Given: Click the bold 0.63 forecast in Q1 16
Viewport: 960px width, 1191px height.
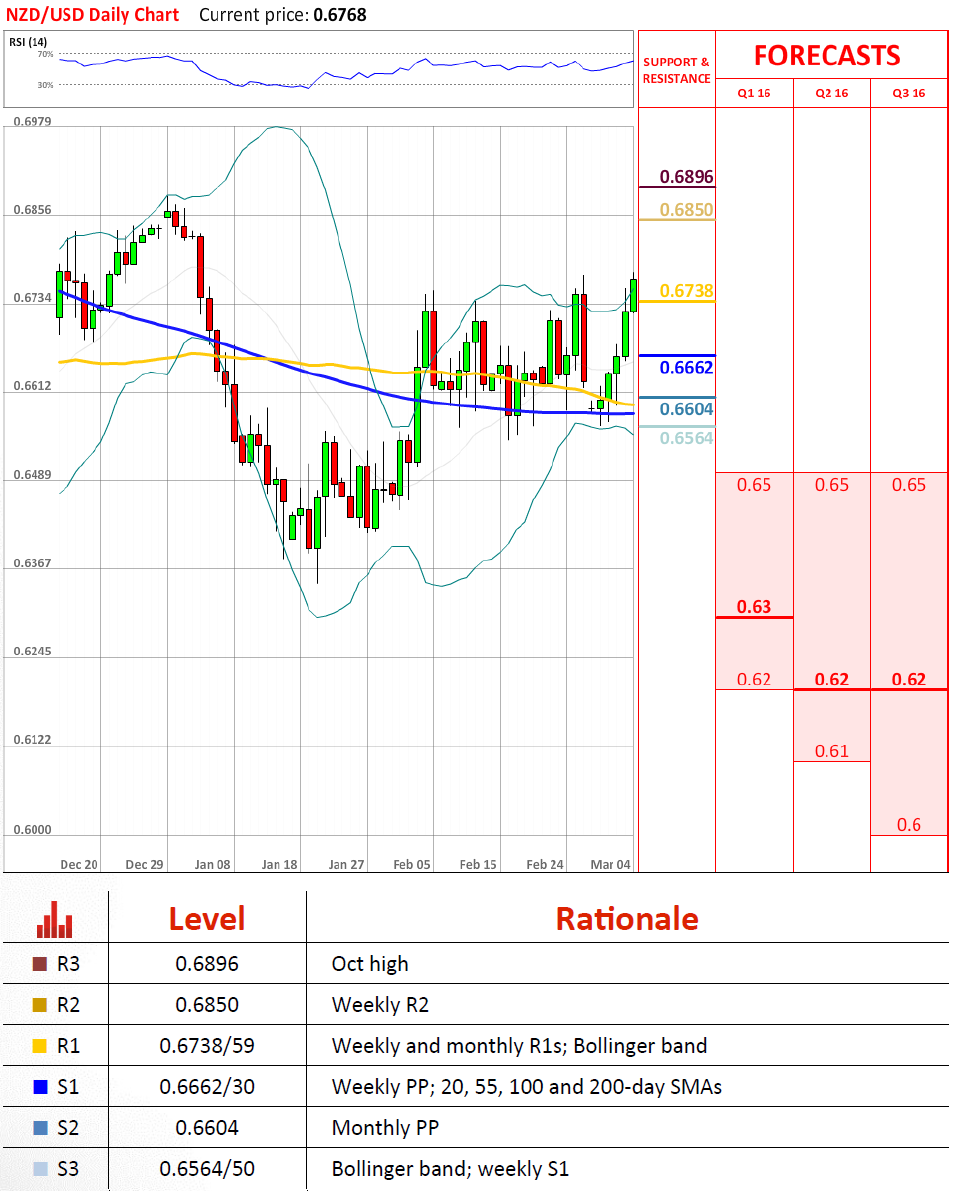Looking at the screenshot, I should pos(754,607).
